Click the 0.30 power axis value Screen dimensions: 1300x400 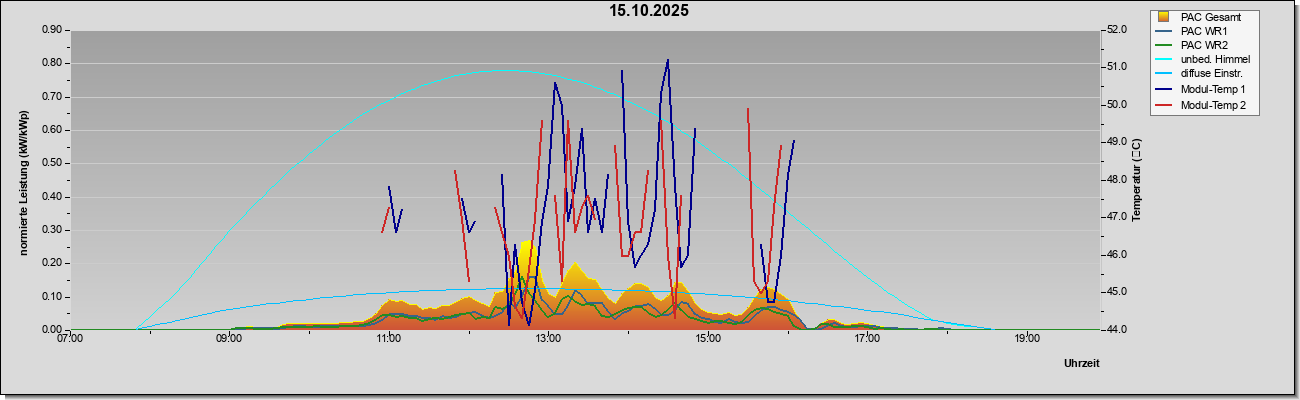pos(52,230)
